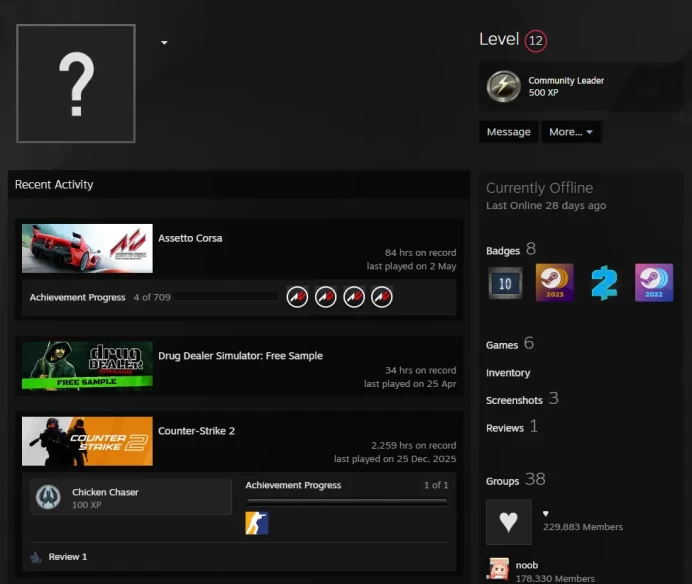Screen dimensions: 692x584
Task: Click the '1 of 1' achievement count
Action: point(436,485)
